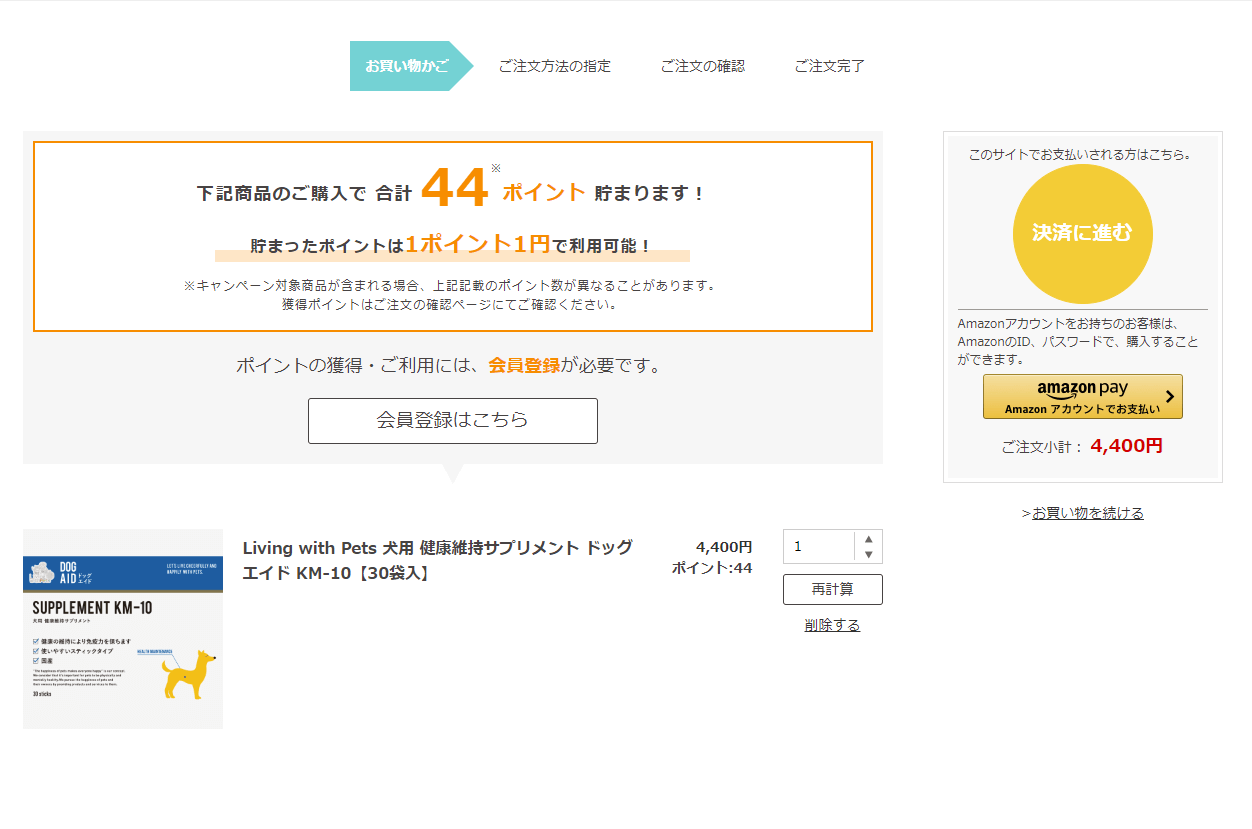
Task: Follow the お買い物を続ける link
Action: click(1087, 513)
